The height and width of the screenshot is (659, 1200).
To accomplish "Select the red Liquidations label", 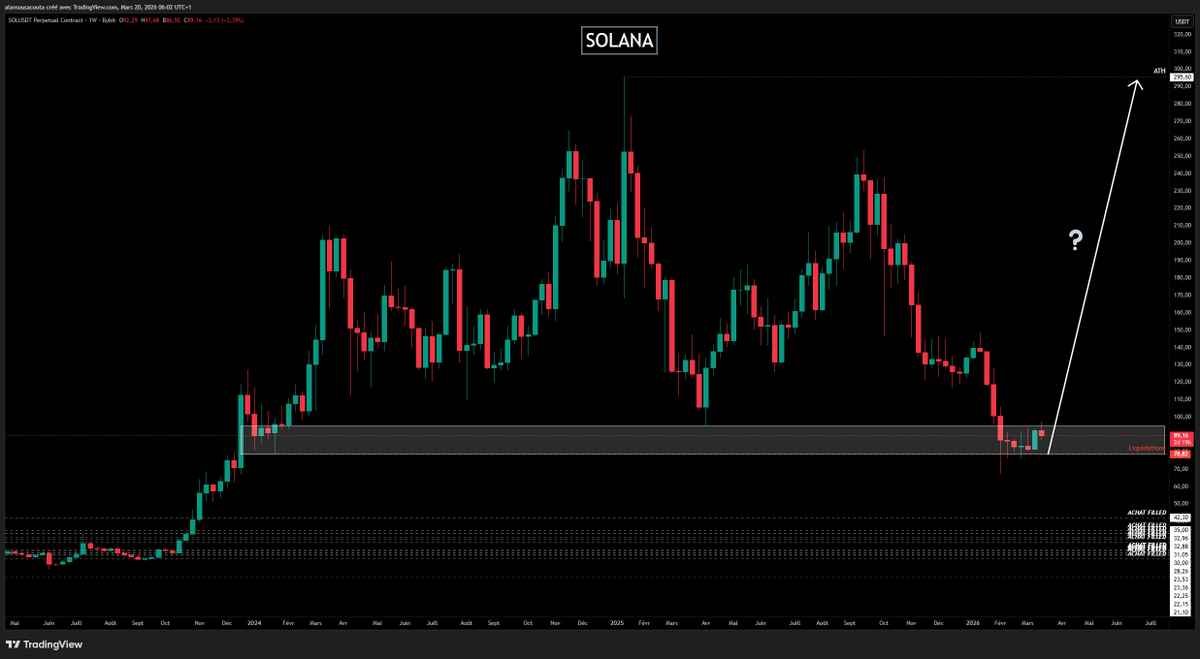I will pos(1147,448).
